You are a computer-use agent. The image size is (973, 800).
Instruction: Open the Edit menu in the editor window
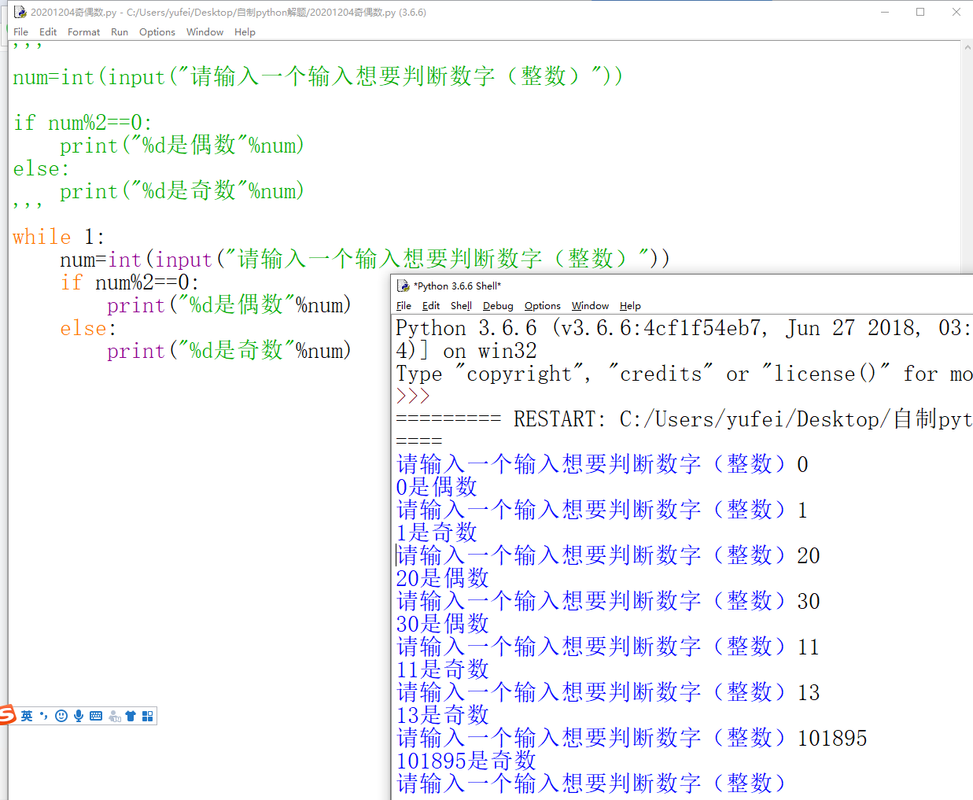(x=48, y=32)
